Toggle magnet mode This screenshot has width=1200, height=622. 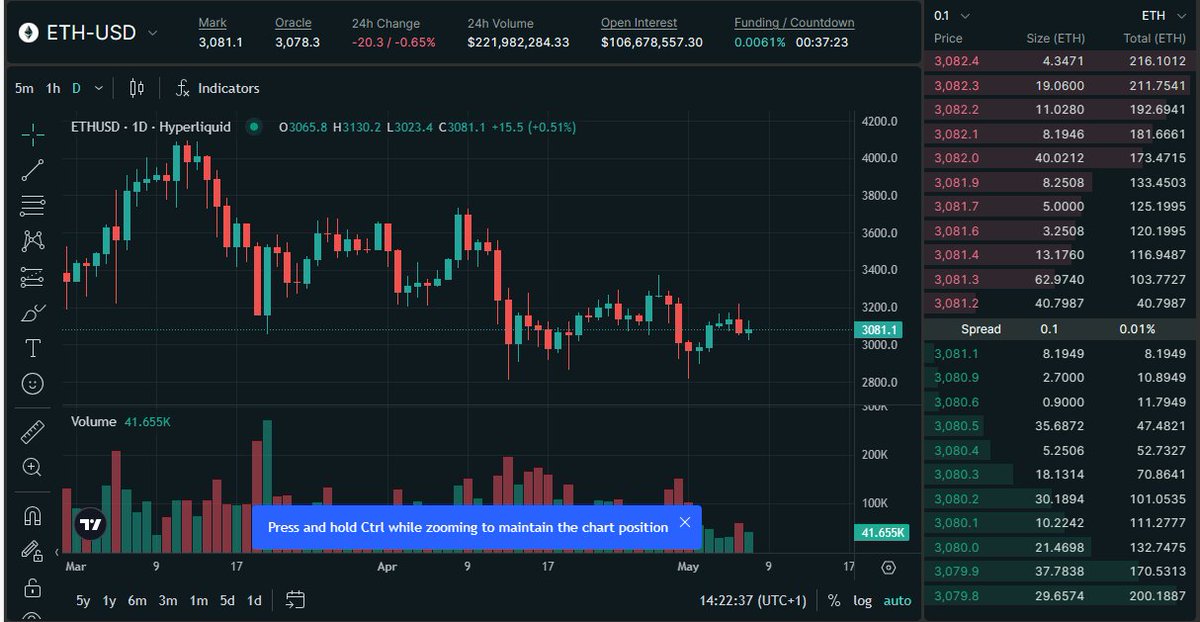tap(32, 516)
